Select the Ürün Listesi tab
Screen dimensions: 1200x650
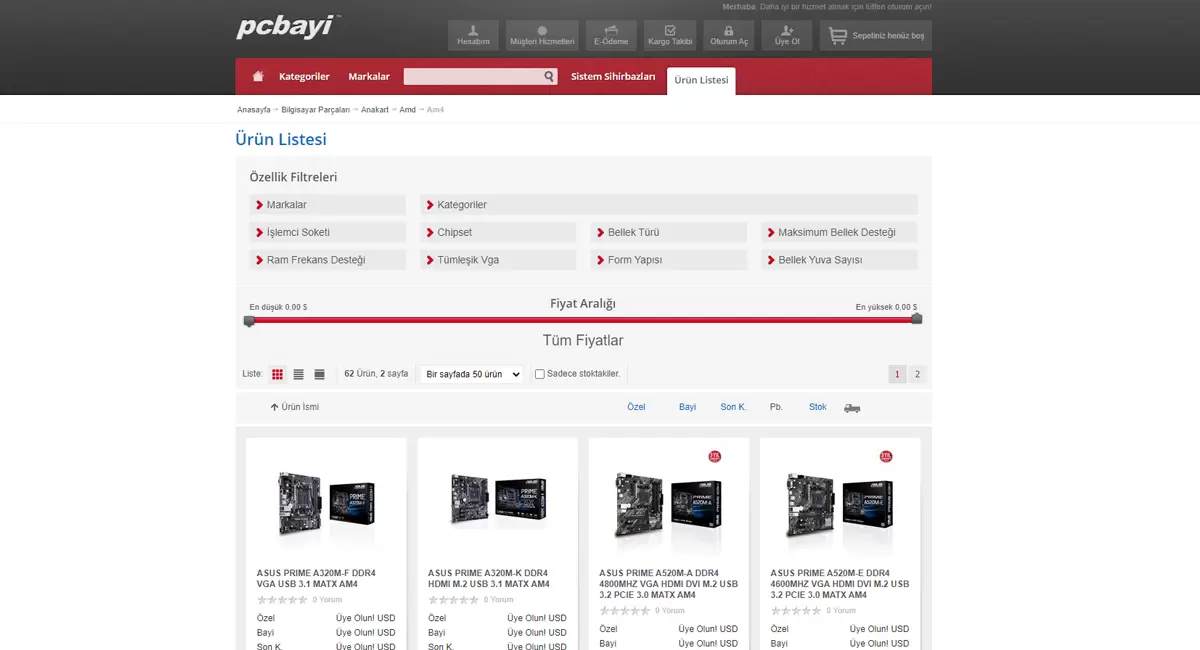pyautogui.click(x=701, y=80)
